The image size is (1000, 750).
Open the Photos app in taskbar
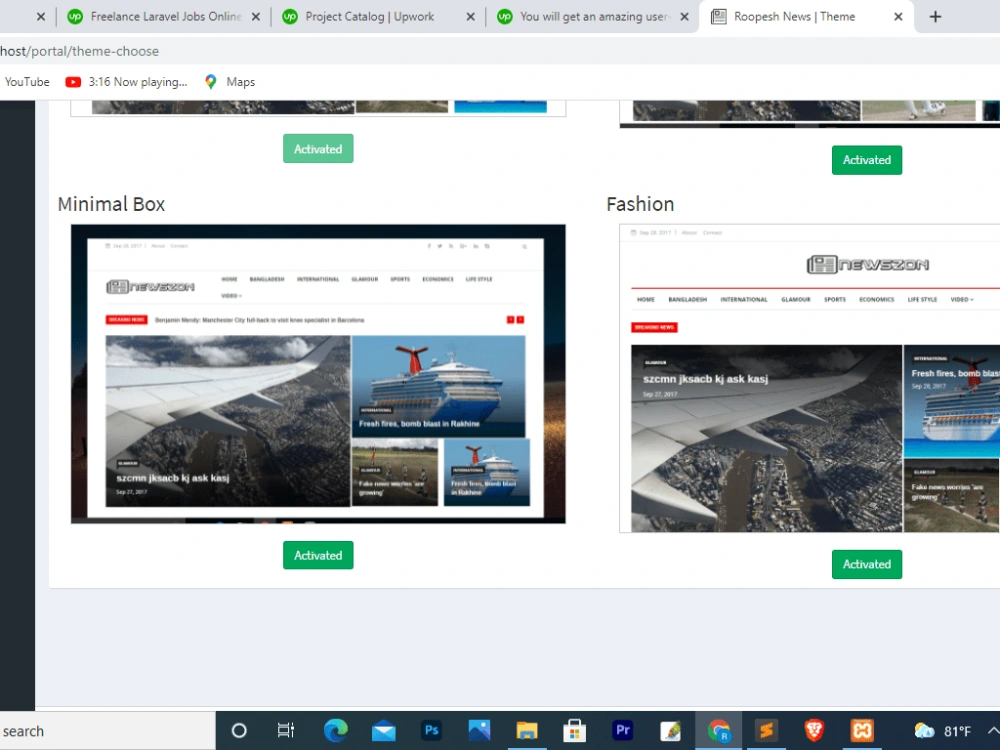[x=479, y=731]
